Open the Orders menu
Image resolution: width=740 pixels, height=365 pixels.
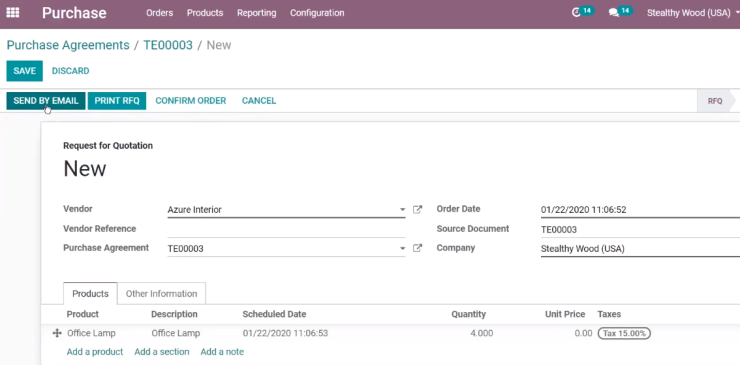click(x=160, y=13)
